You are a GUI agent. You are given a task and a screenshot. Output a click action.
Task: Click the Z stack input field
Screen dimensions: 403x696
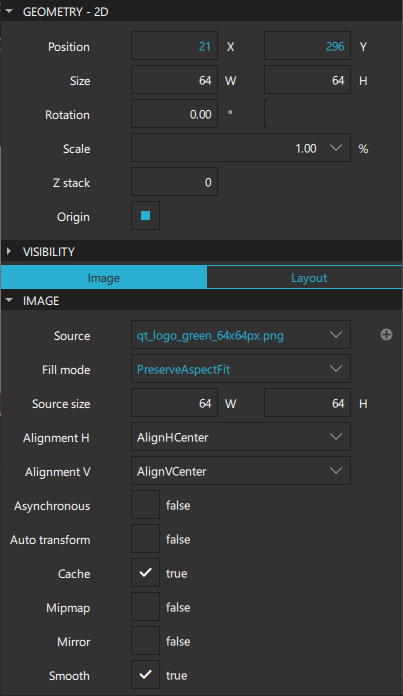(174, 182)
